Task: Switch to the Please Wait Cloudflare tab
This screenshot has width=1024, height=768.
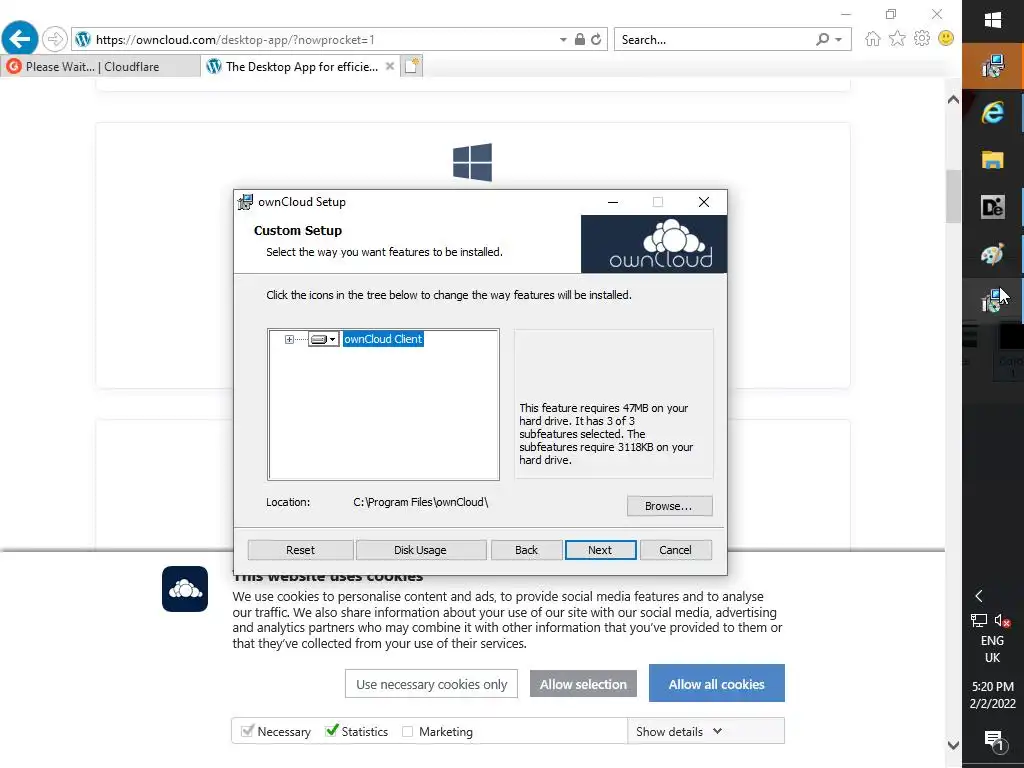Action: 100,67
